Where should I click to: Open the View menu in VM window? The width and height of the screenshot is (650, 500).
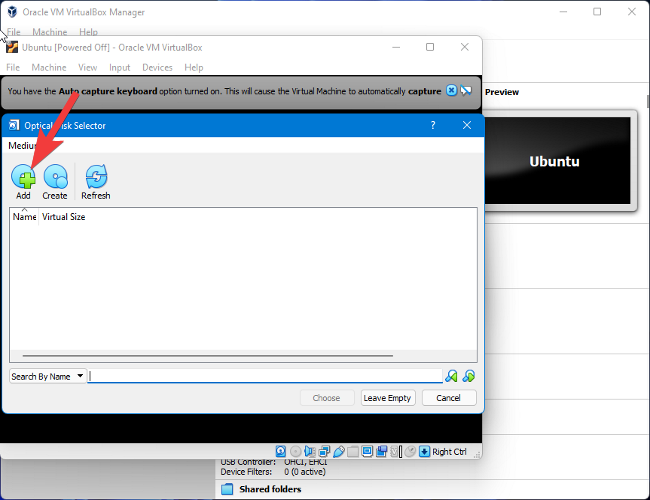click(87, 67)
